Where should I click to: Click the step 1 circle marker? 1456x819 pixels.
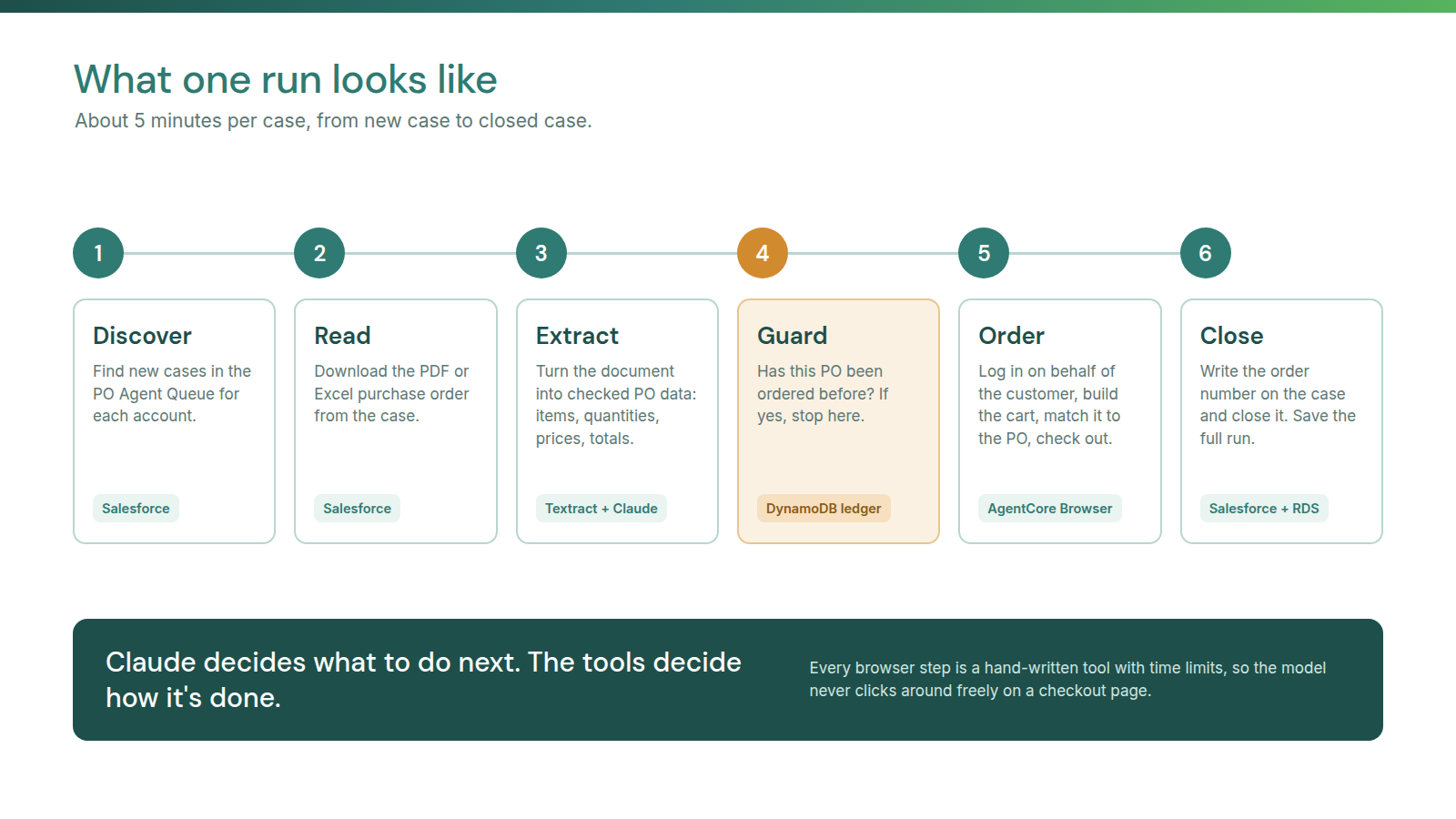98,253
